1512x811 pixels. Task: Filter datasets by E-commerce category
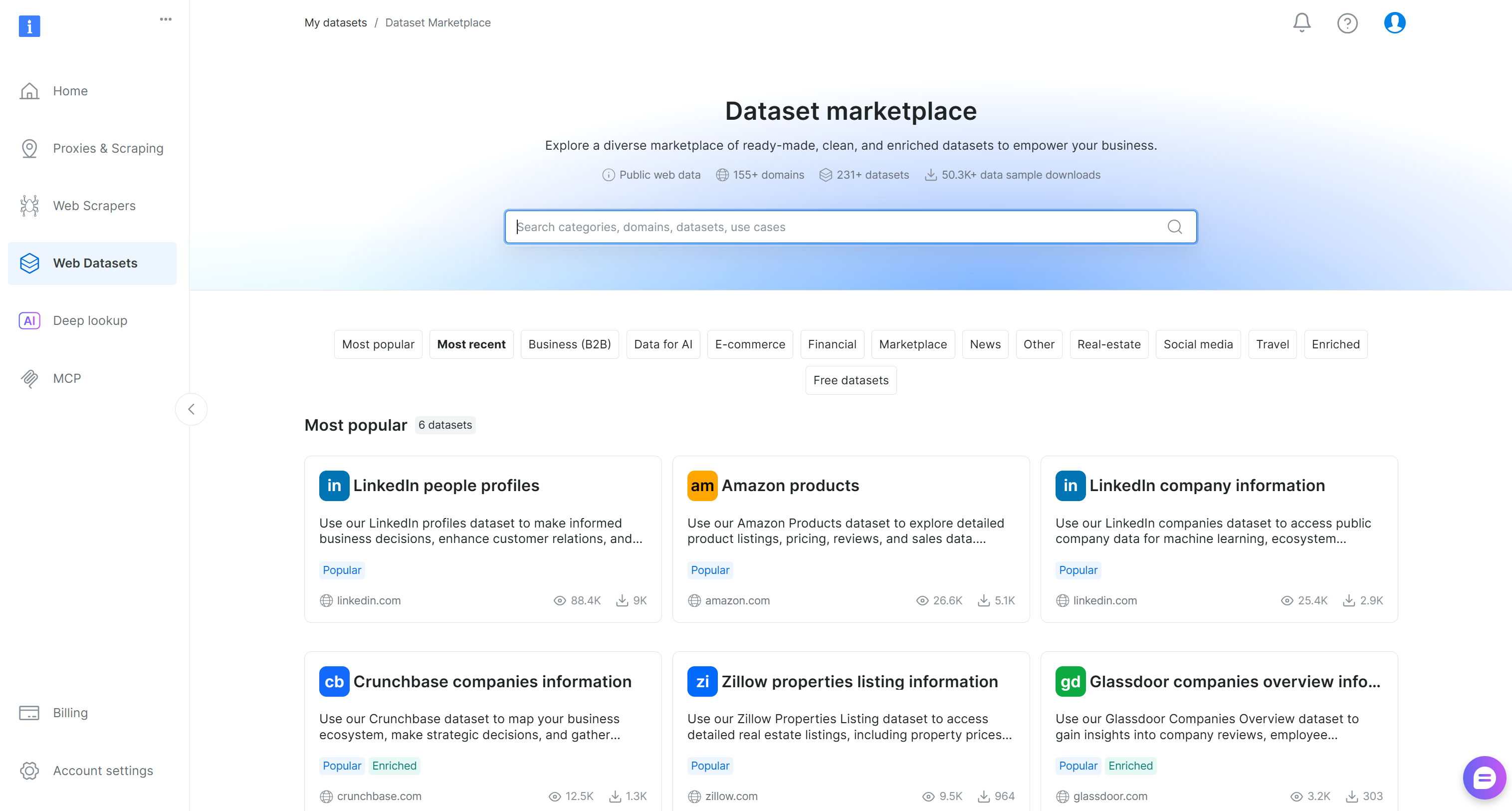[x=750, y=344]
